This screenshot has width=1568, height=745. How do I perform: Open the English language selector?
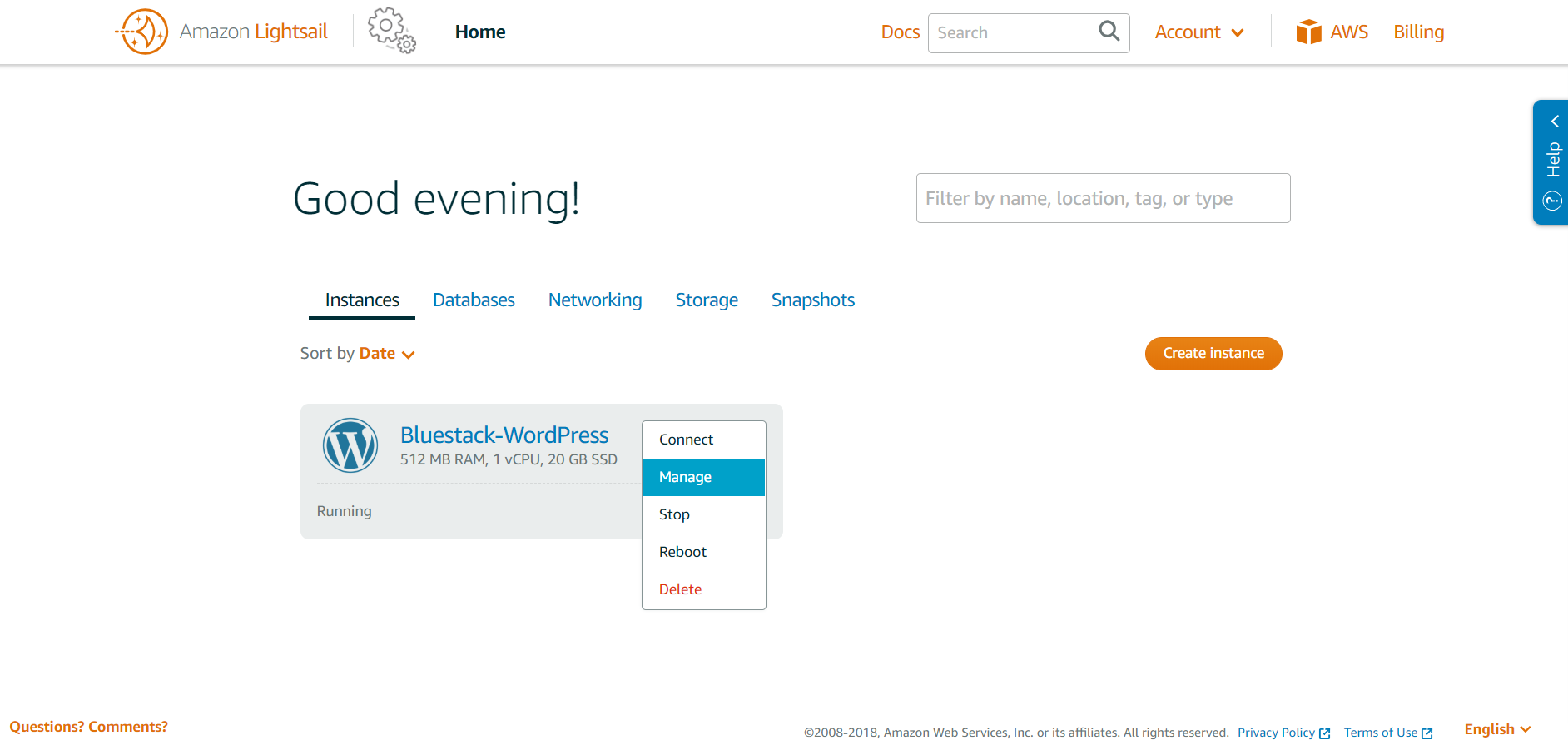point(1497,729)
